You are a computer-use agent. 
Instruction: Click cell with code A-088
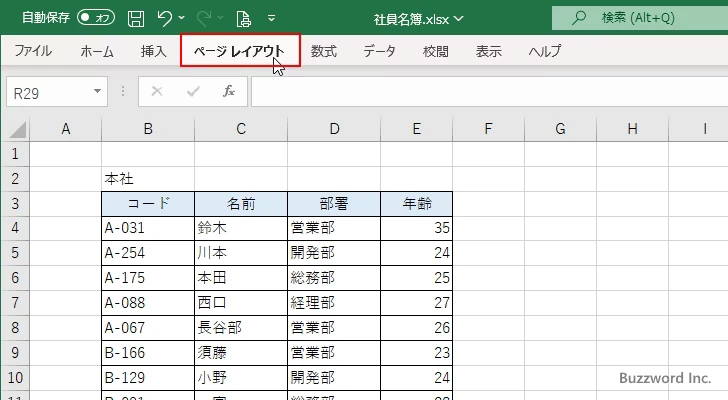(x=148, y=303)
